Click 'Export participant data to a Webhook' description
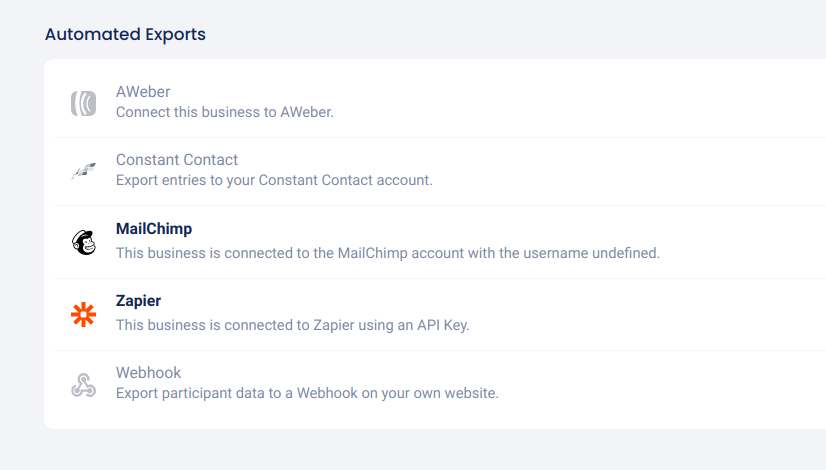The width and height of the screenshot is (826, 470). click(306, 393)
